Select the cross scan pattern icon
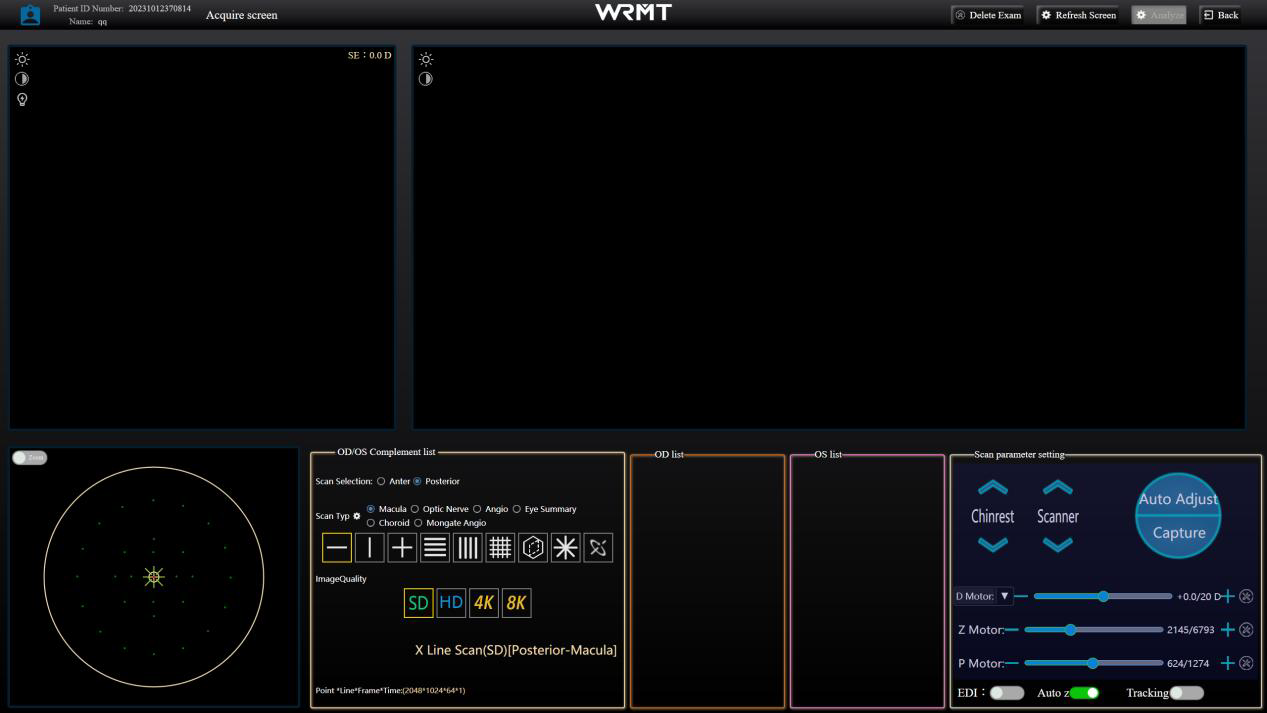 tap(402, 547)
